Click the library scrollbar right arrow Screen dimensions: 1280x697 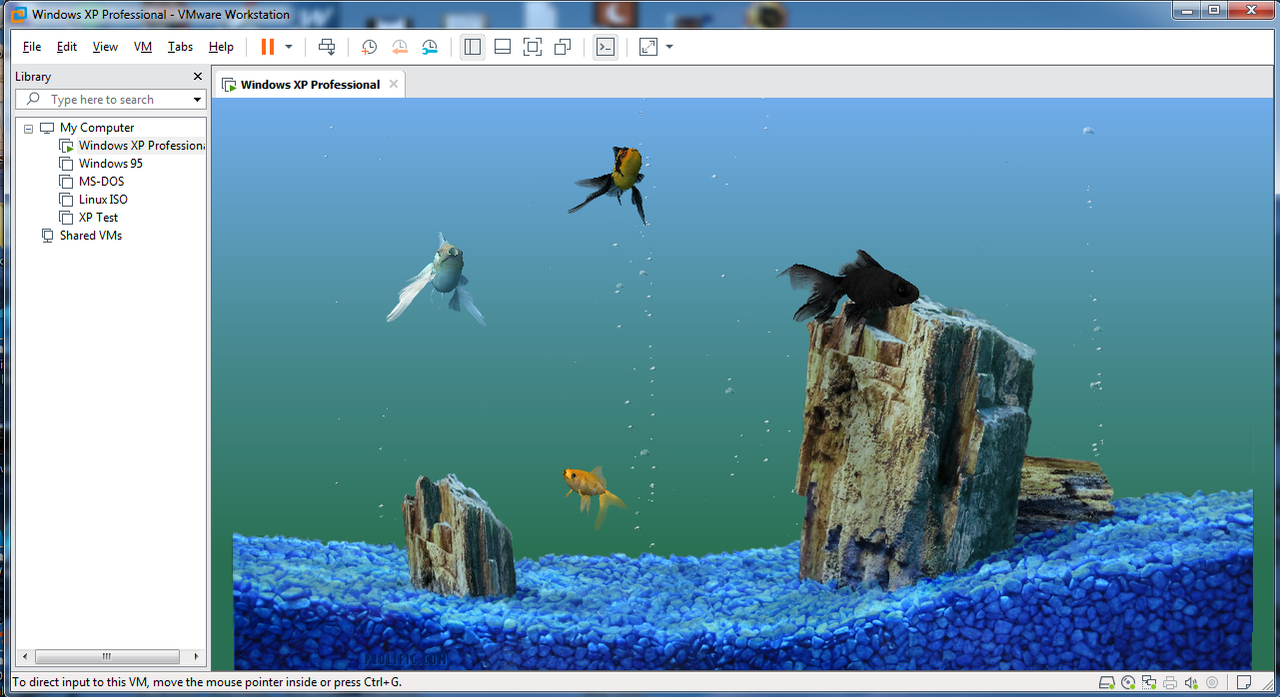click(197, 657)
